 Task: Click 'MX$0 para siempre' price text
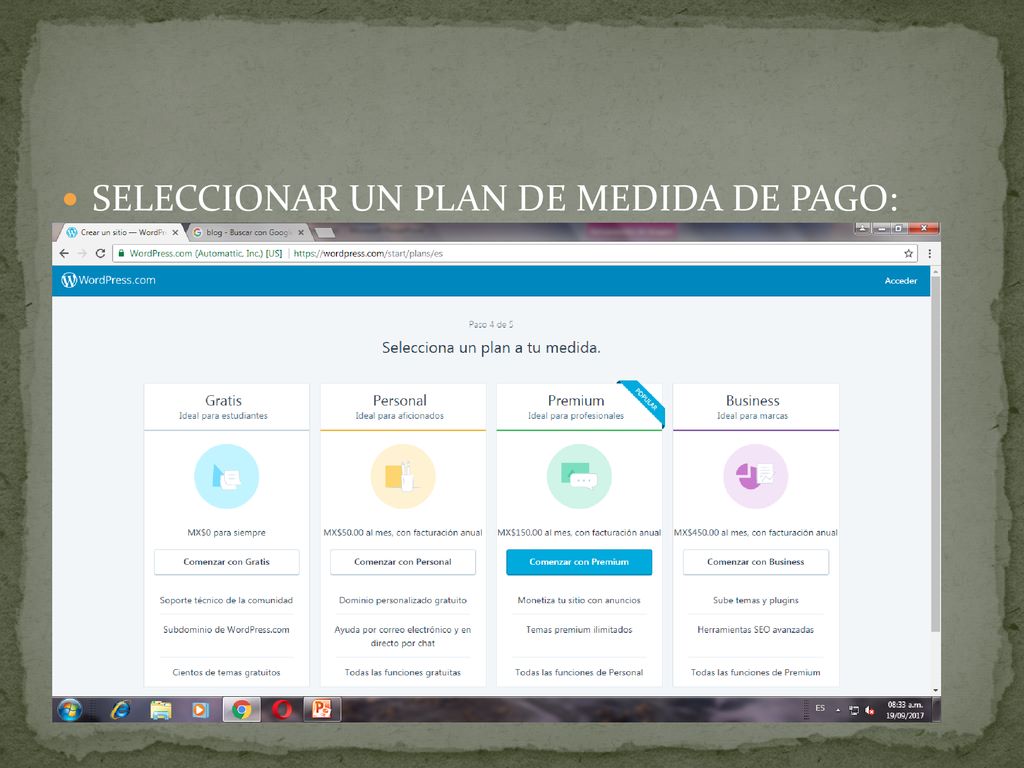pyautogui.click(x=227, y=533)
